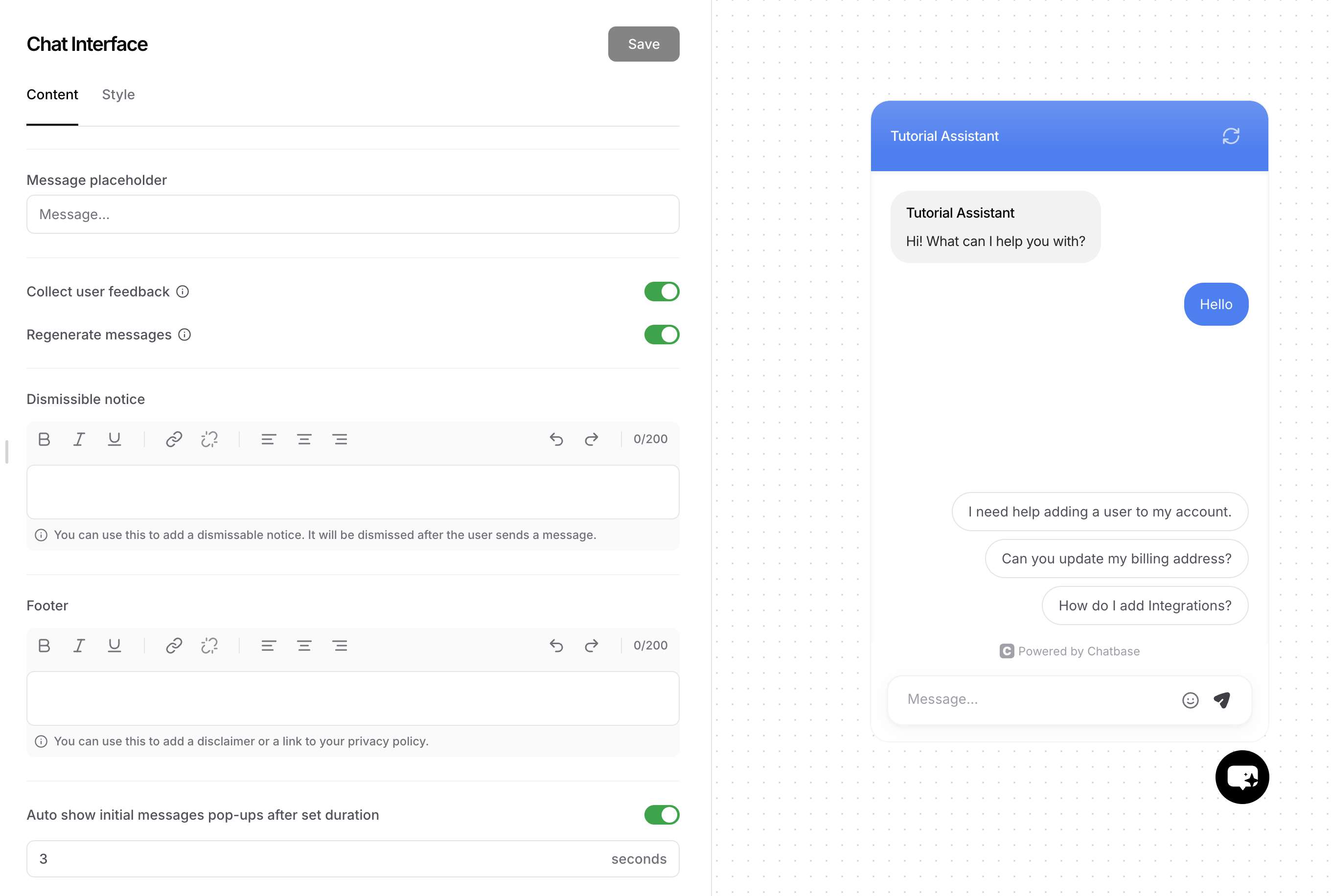Click Italic icon in Footer toolbar
Screen dimensions: 1331x896
click(x=79, y=645)
